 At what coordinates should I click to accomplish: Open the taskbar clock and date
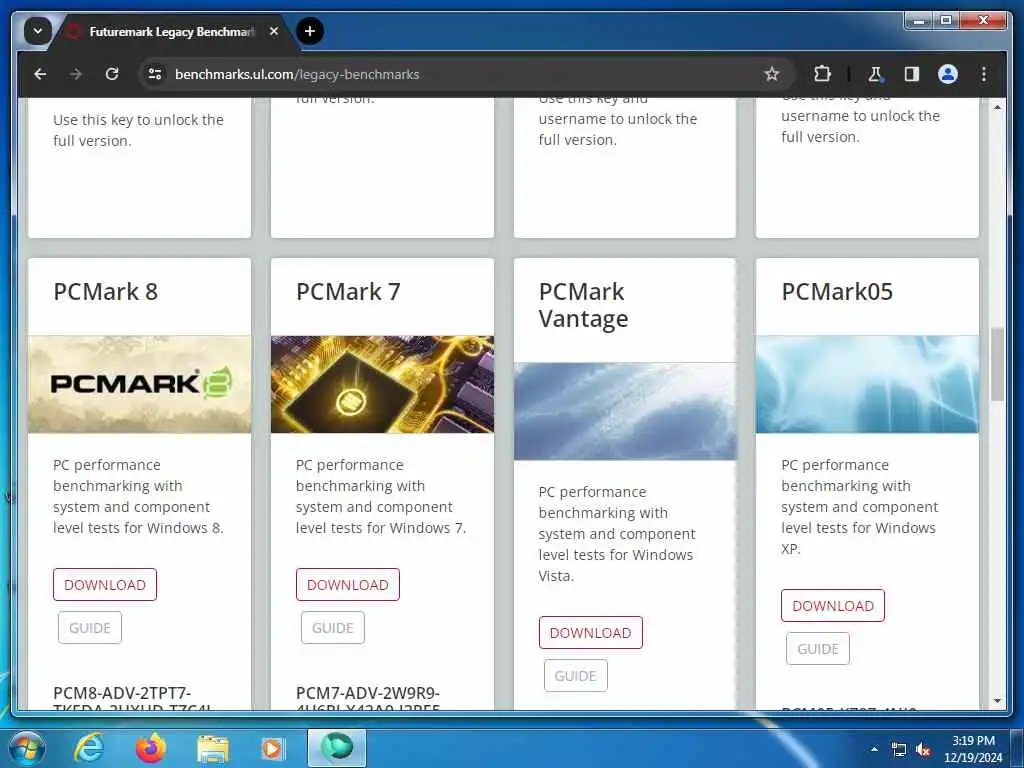[x=973, y=749]
